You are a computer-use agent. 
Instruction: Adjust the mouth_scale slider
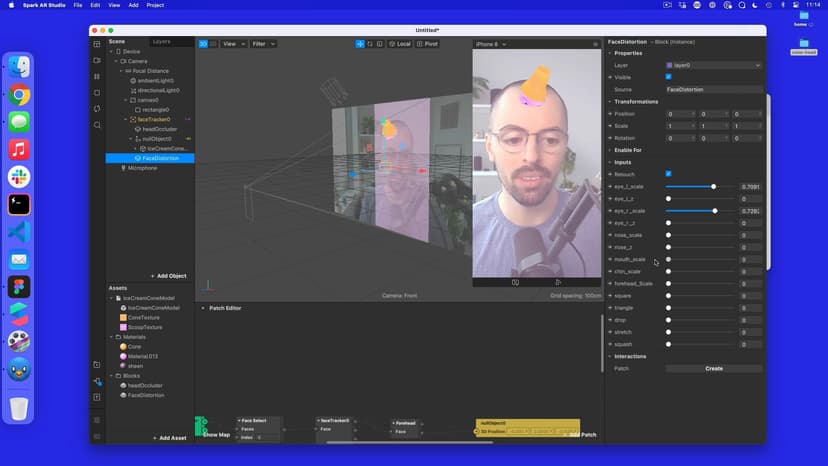(x=700, y=259)
